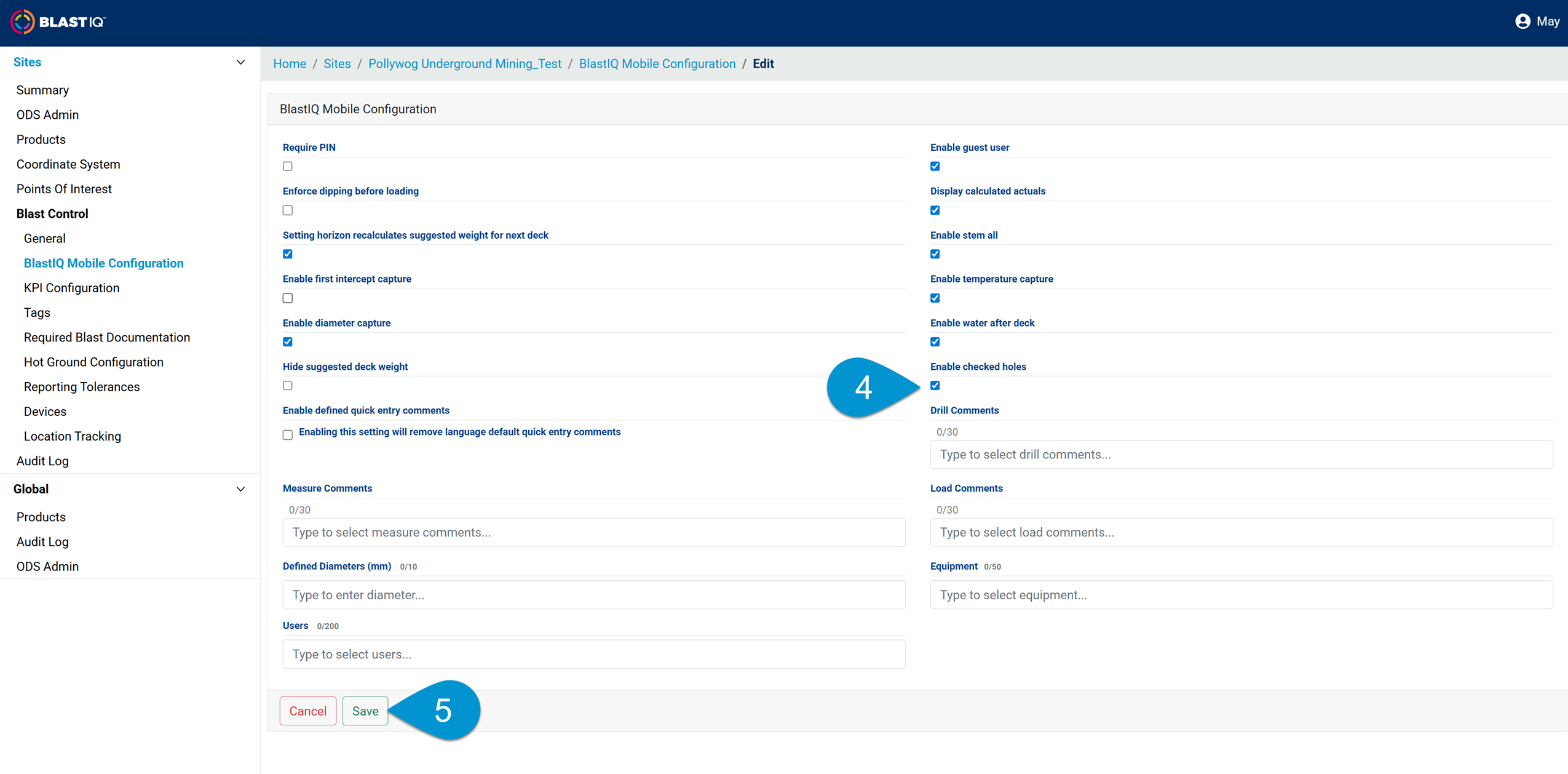Open ODS Admin under Sites

coord(47,115)
